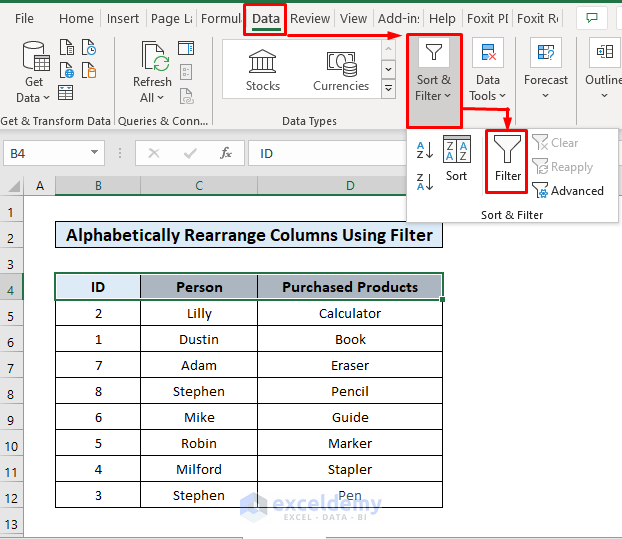Switch to the Add-ins tab

(x=399, y=19)
